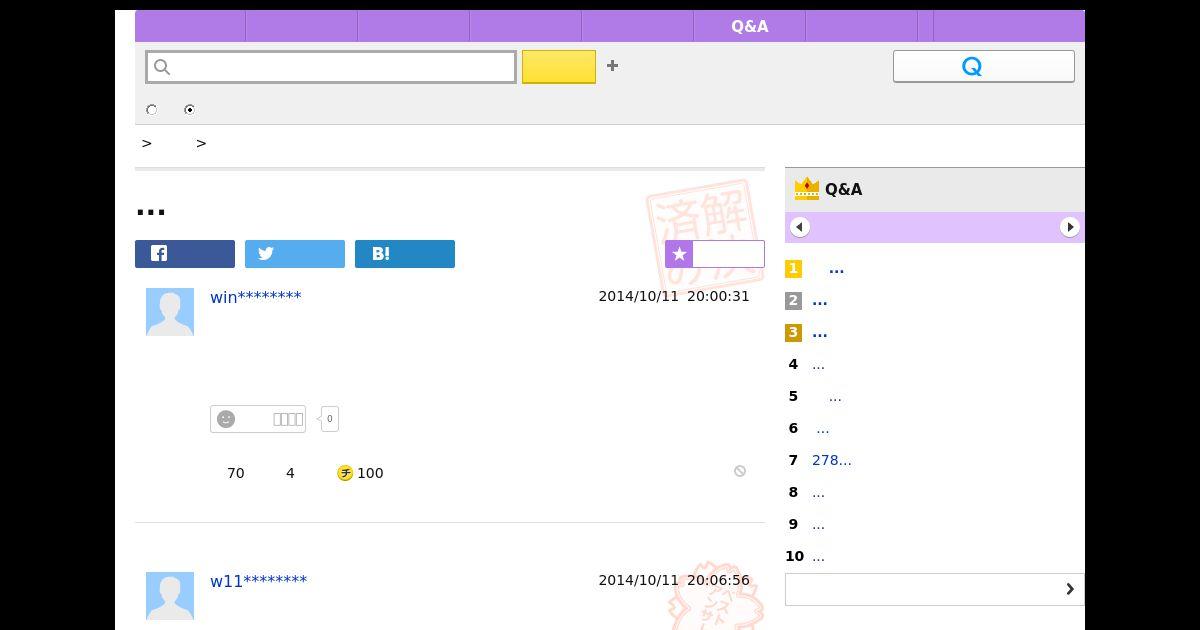1200x630 pixels.
Task: Click the purple star favorite button
Action: 715,254
